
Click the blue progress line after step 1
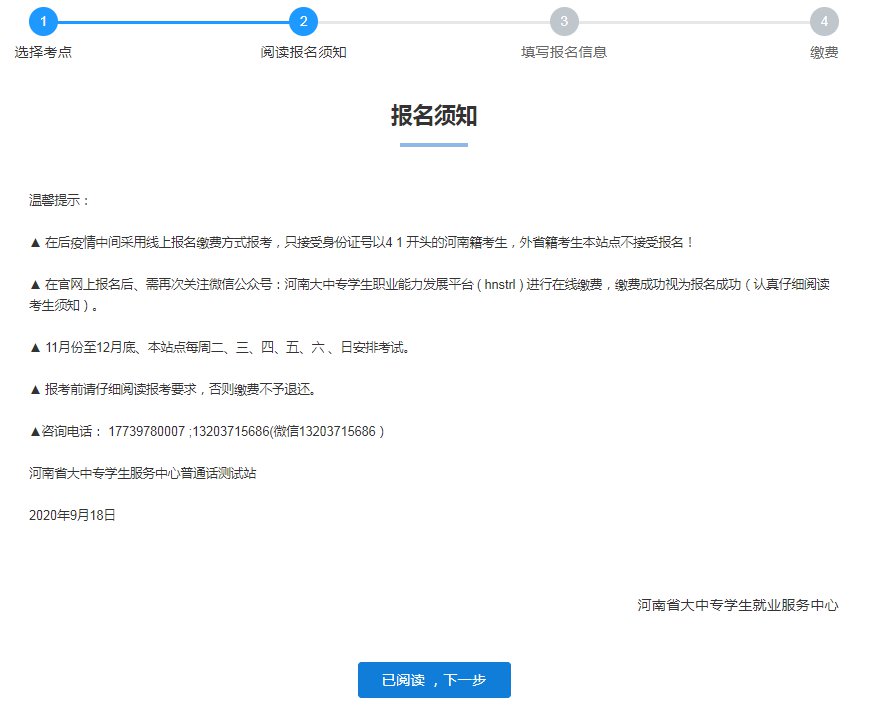click(x=173, y=21)
